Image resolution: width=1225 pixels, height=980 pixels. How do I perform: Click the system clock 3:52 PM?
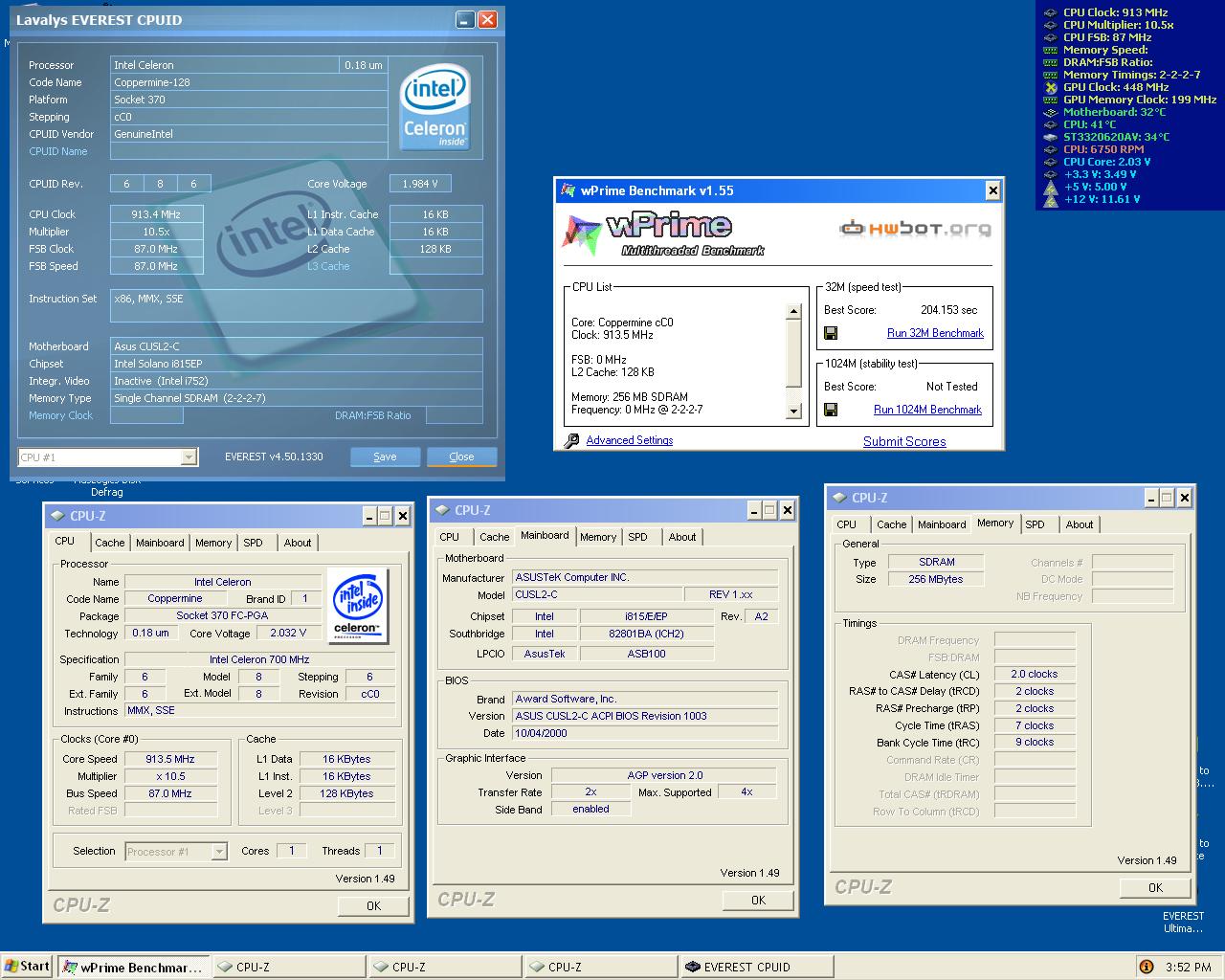tap(1188, 967)
